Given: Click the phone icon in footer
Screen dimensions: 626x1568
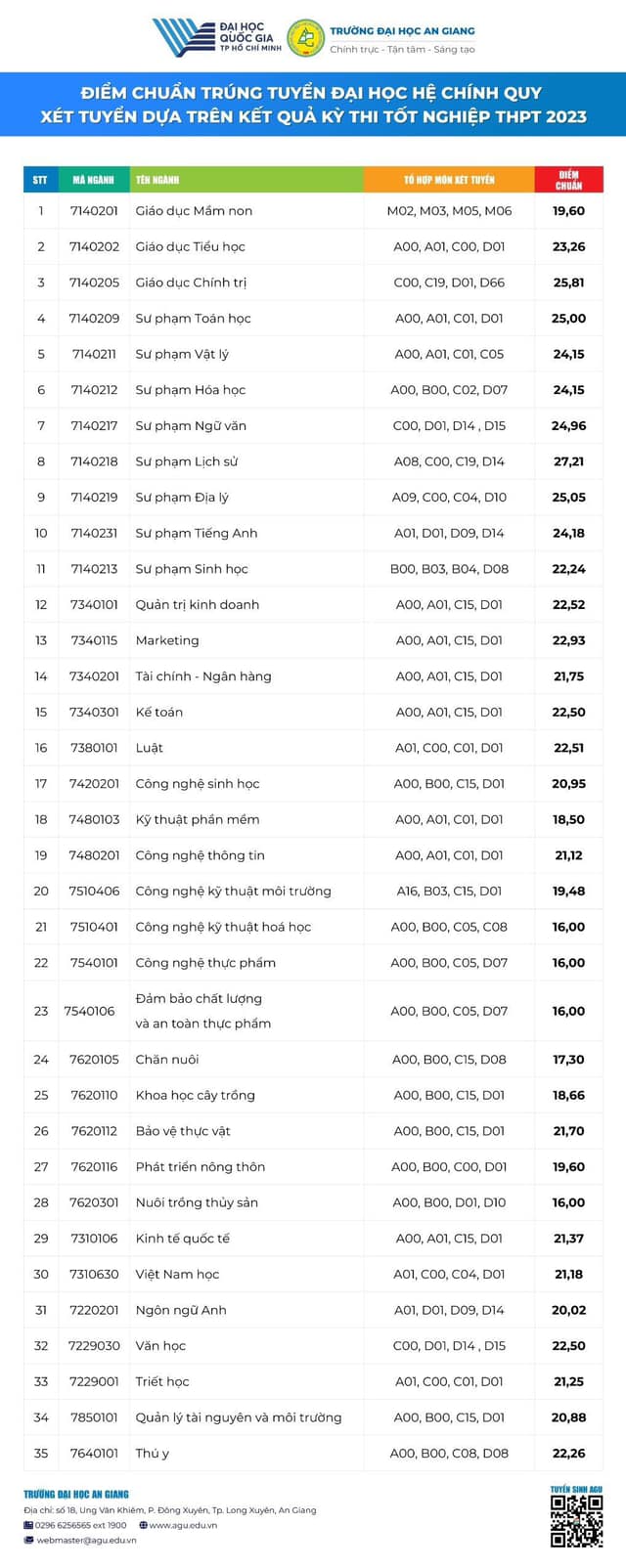Looking at the screenshot, I should (28, 1525).
